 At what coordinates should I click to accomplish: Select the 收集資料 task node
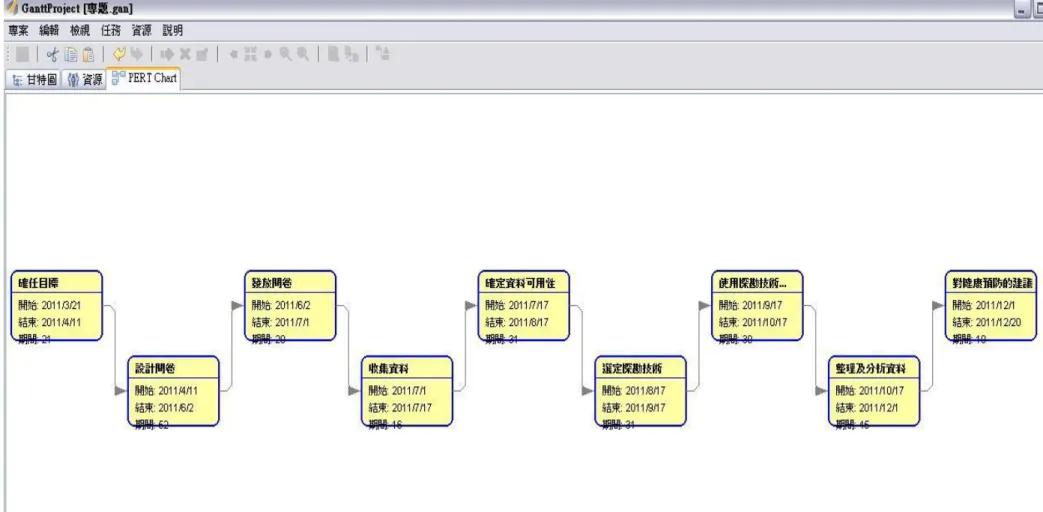[407, 391]
